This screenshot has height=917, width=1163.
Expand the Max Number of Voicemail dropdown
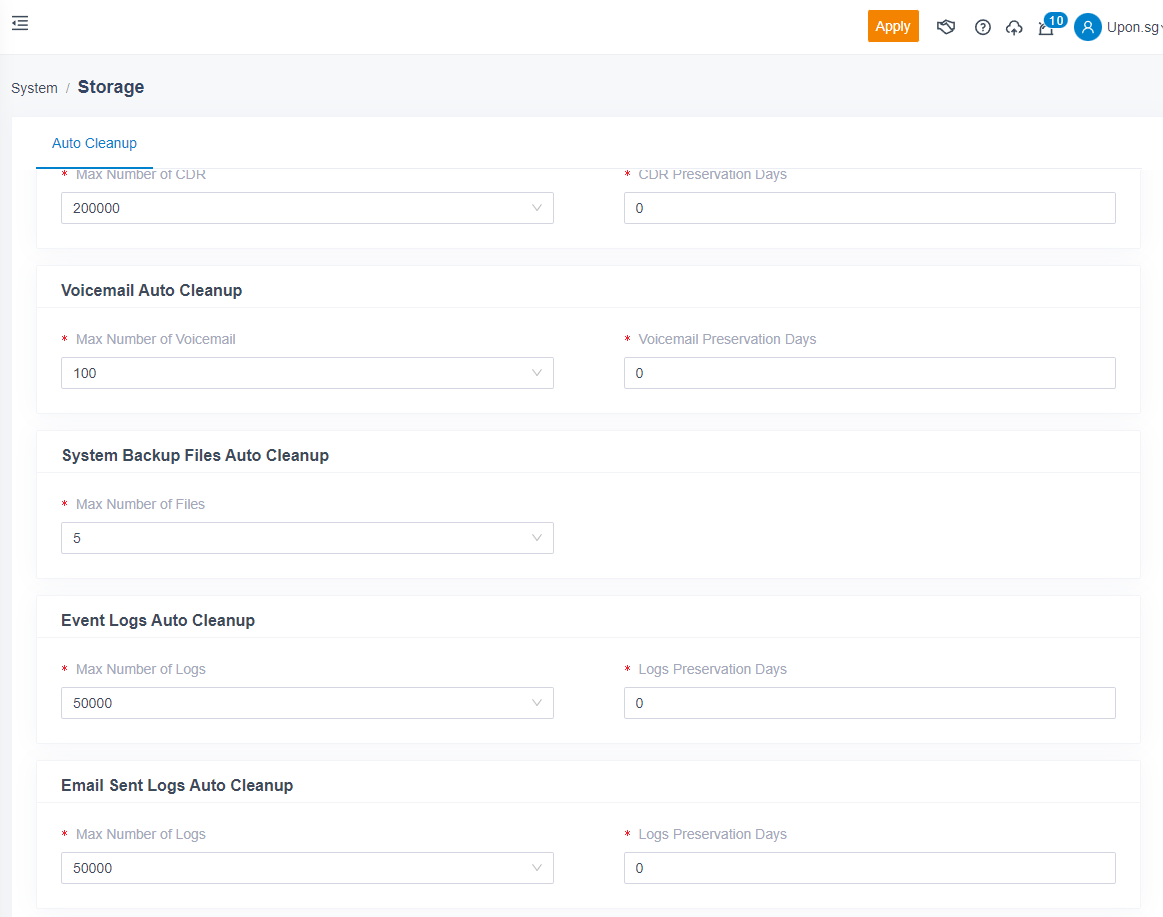(307, 373)
